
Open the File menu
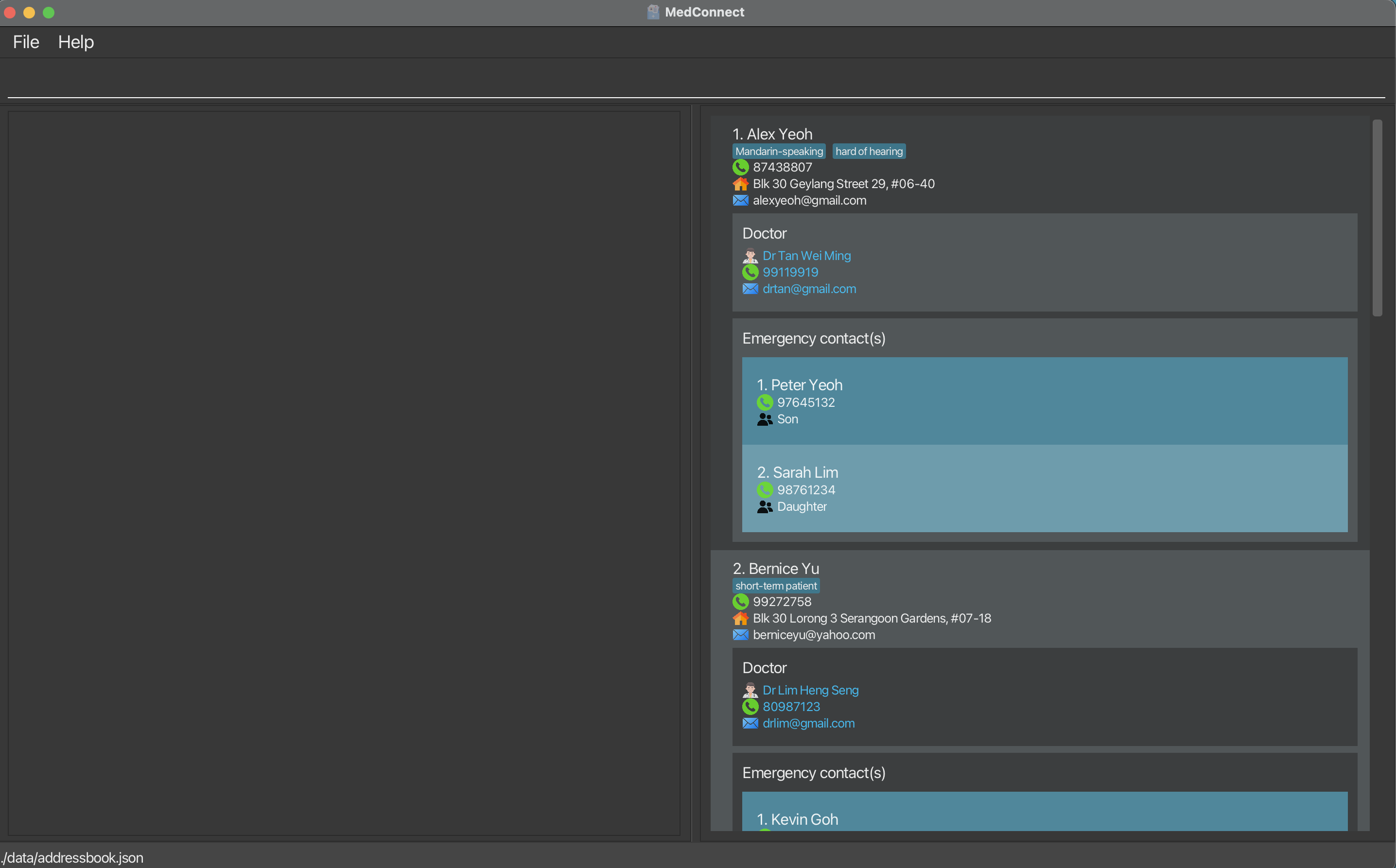coord(26,42)
